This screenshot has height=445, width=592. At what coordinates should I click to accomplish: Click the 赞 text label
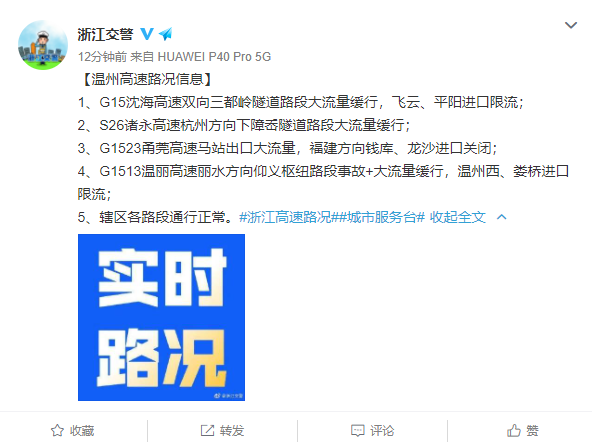coord(532,431)
